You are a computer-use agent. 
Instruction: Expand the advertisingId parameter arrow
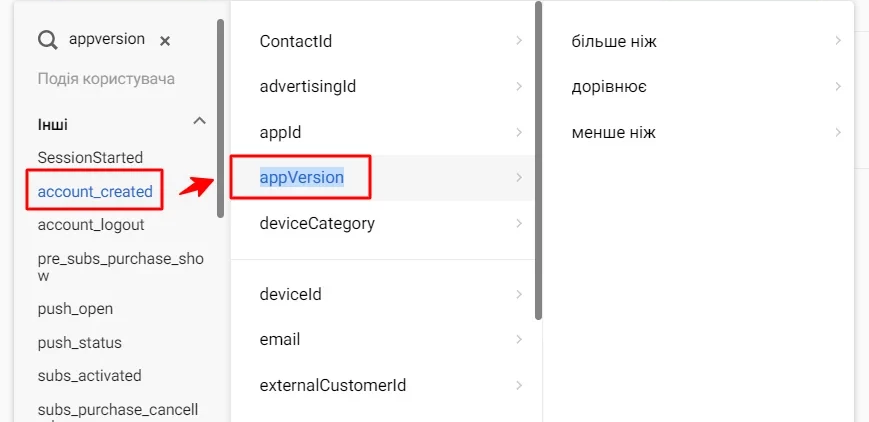pyautogui.click(x=519, y=87)
